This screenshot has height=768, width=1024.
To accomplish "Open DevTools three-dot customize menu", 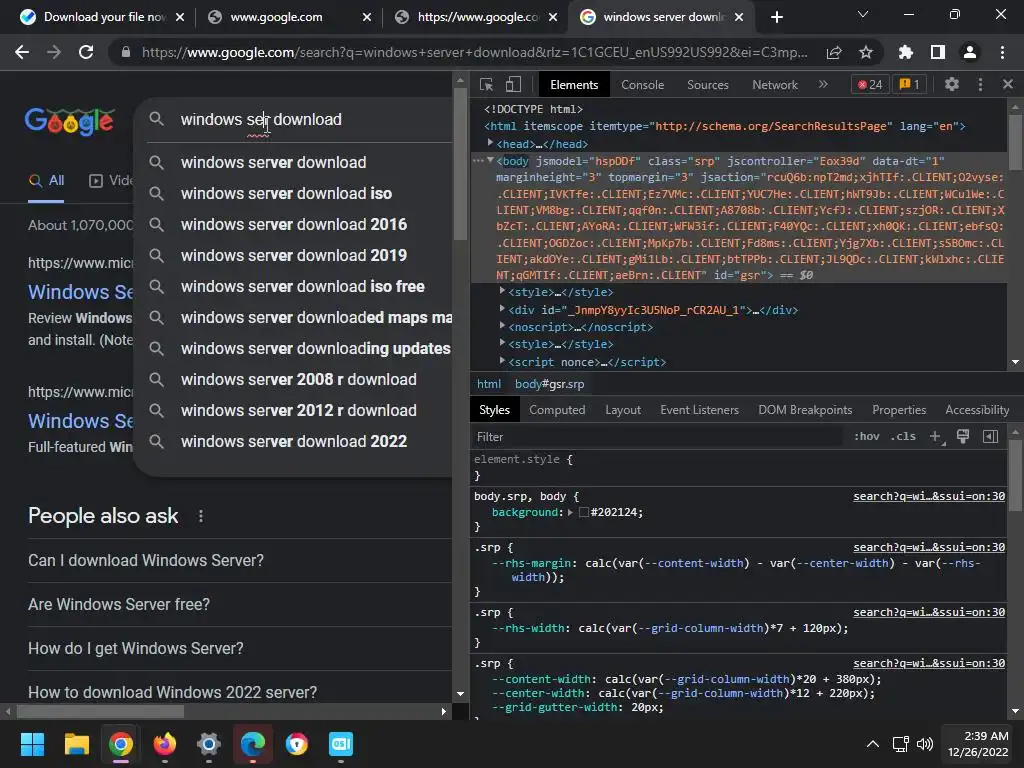I will [980, 84].
